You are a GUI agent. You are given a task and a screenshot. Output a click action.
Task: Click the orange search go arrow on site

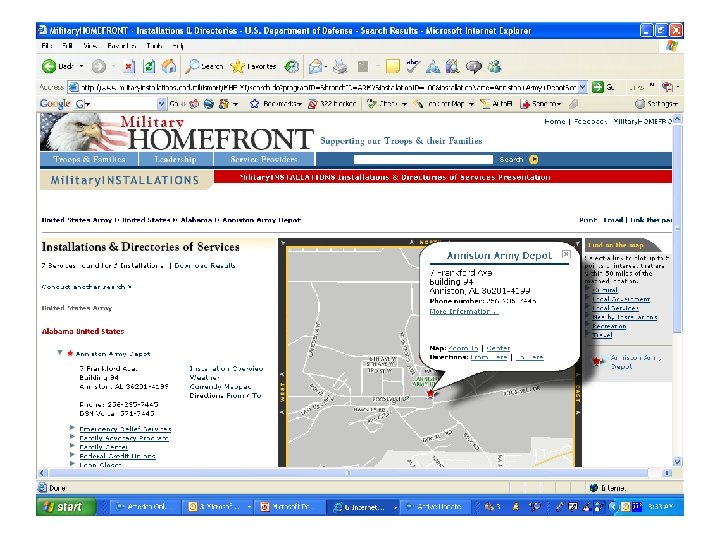(x=534, y=159)
